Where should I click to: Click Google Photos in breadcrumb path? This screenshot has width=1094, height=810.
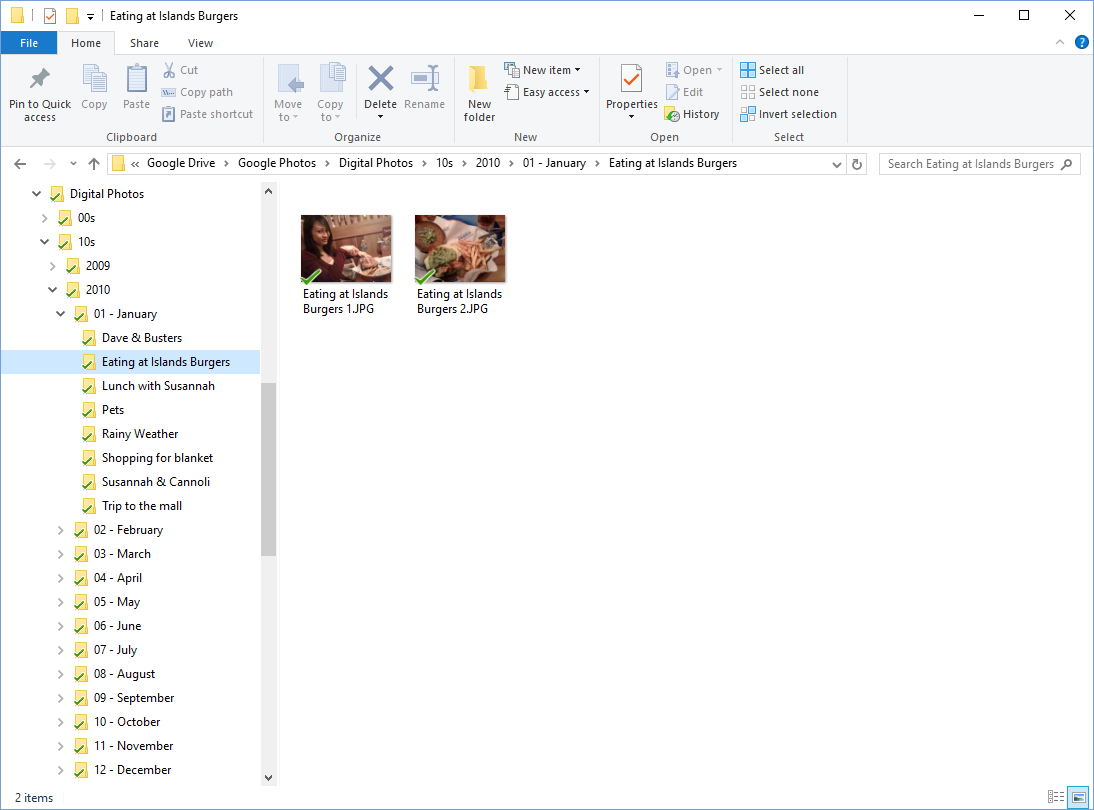point(277,163)
